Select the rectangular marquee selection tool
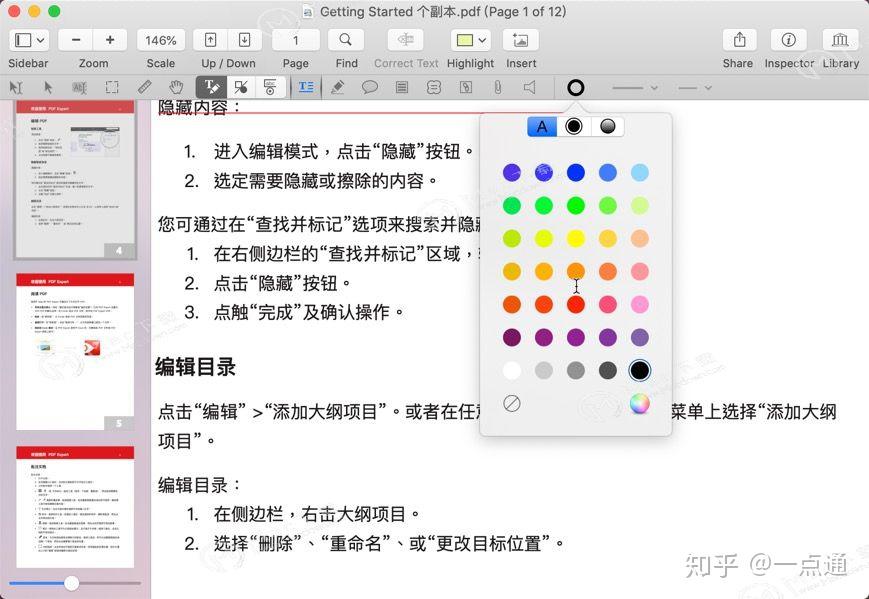This screenshot has width=869, height=599. 112,88
